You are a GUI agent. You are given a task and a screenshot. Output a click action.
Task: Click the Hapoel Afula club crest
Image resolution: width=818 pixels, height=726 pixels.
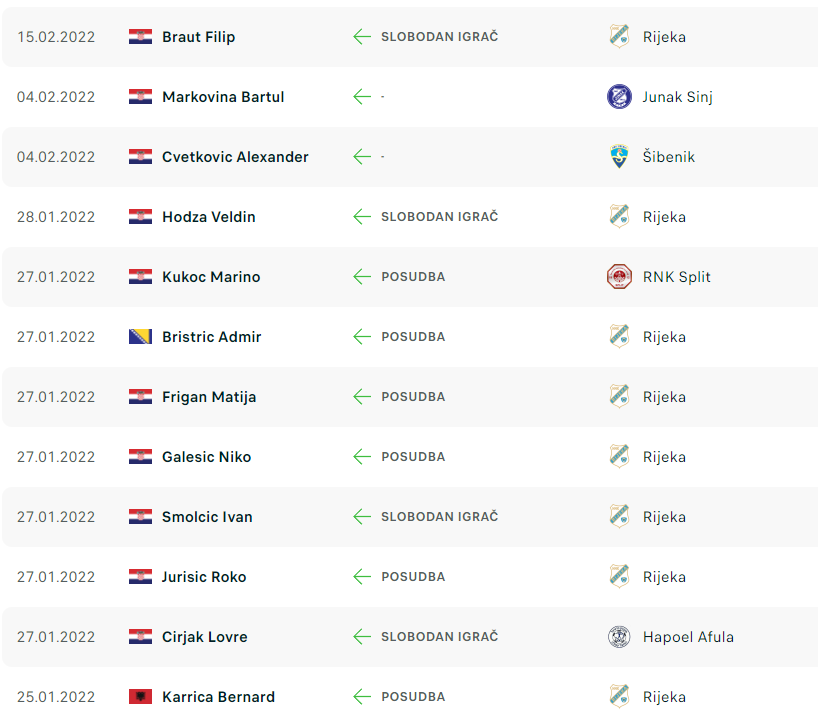pyautogui.click(x=619, y=637)
